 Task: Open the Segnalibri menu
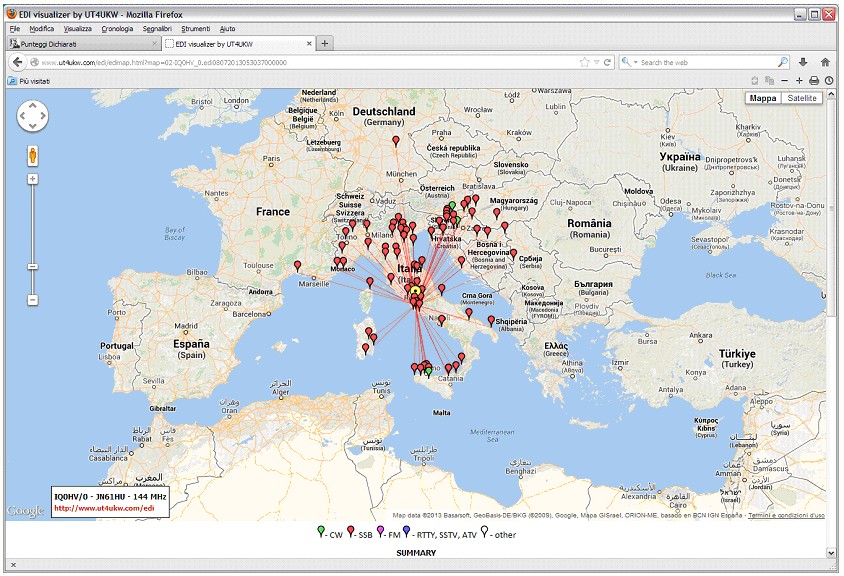(157, 29)
